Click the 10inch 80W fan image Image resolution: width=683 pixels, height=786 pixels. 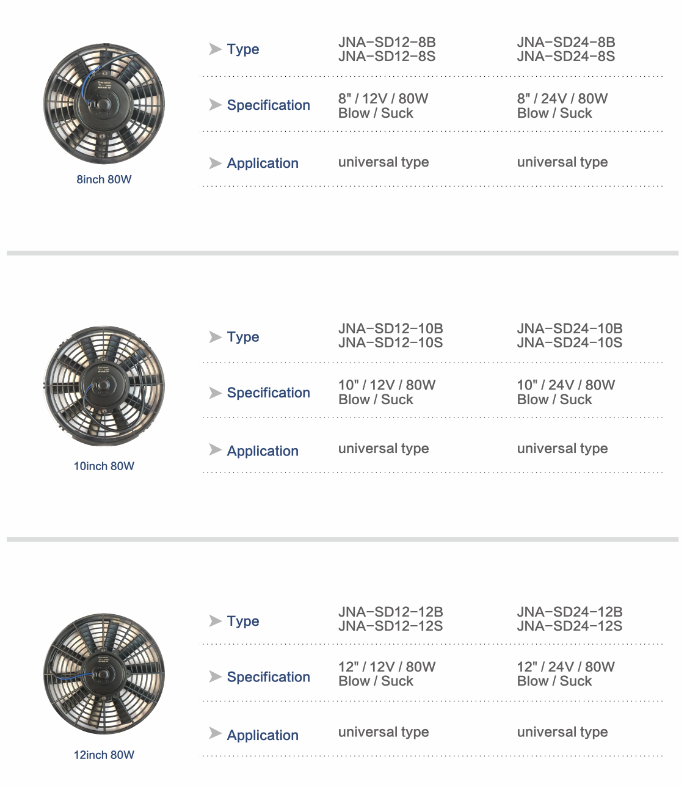(x=104, y=386)
